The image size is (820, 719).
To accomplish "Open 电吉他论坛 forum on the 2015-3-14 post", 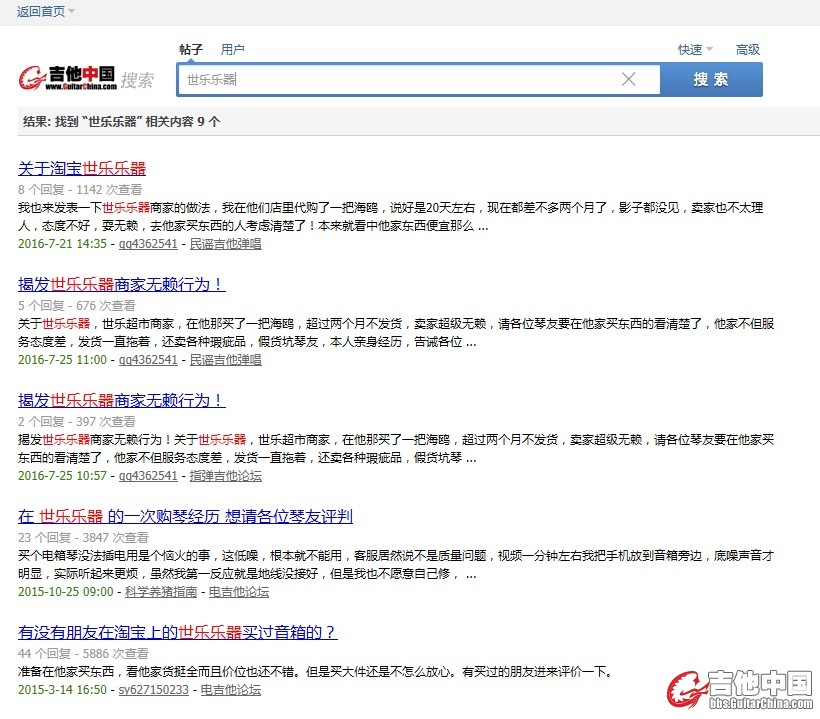I will (x=231, y=690).
